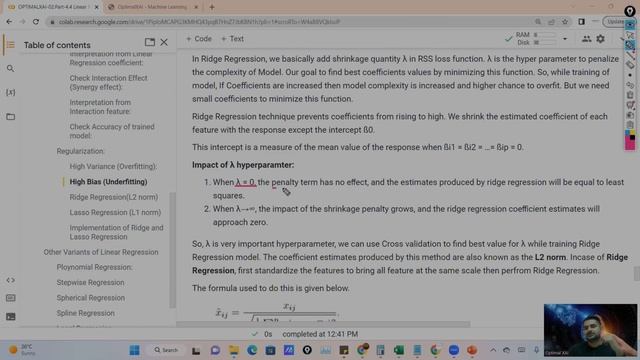The width and height of the screenshot is (640, 360).
Task: Open a new browser tab
Action: click(x=212, y=7)
